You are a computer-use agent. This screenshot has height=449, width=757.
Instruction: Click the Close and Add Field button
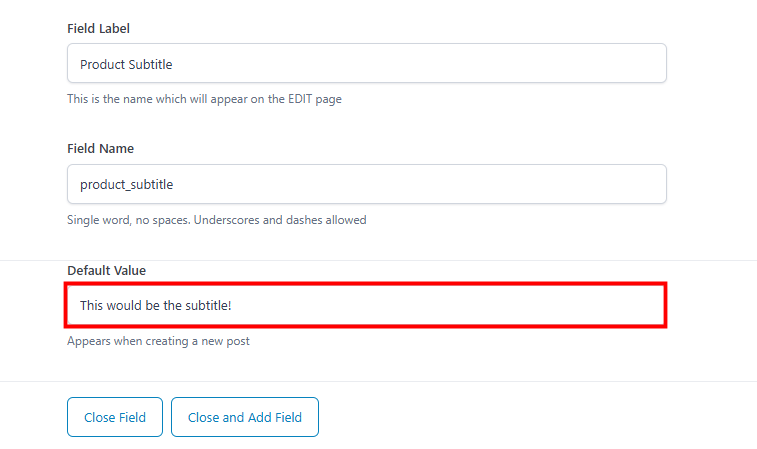(244, 417)
